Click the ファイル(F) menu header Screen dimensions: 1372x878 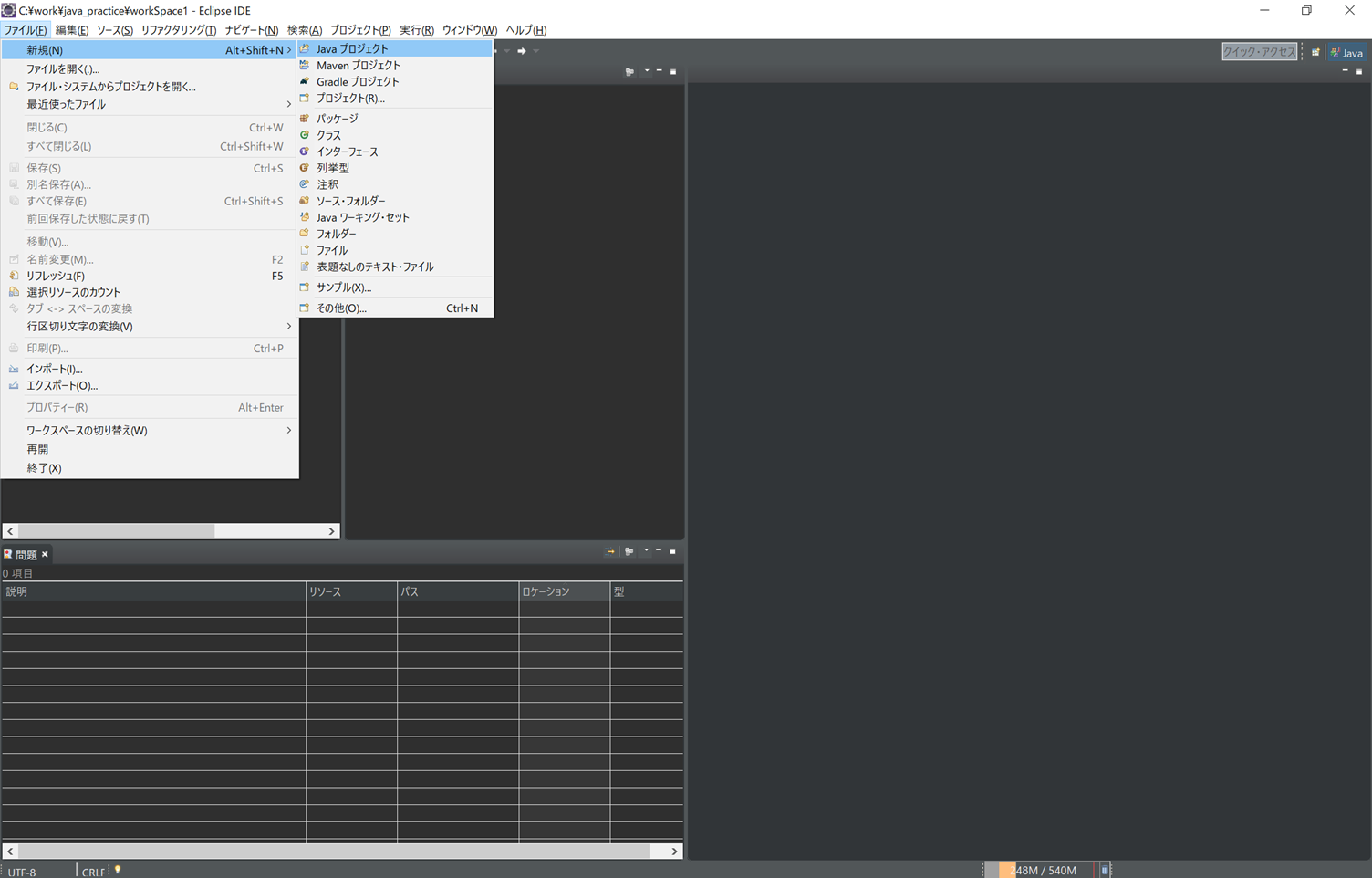26,30
